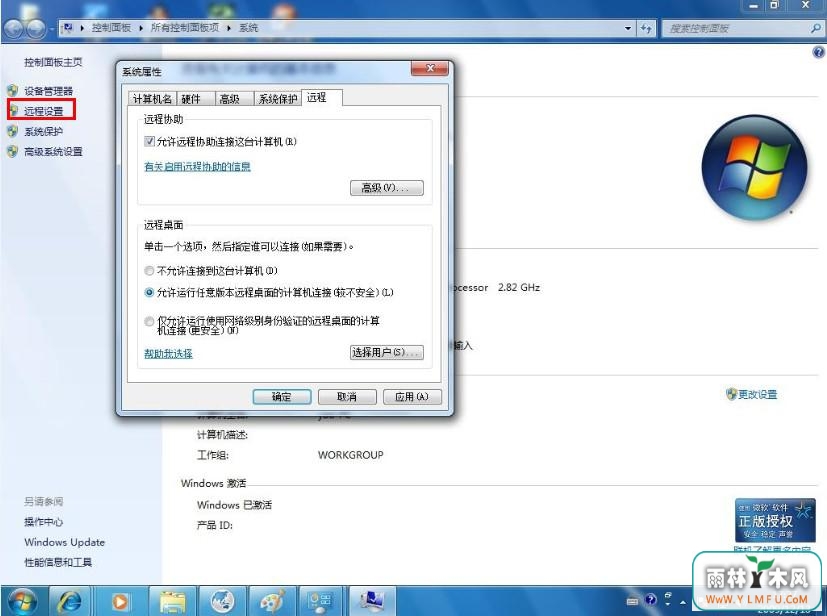Click shield icon beside 系统保护
The width and height of the screenshot is (827, 616).
tap(13, 131)
